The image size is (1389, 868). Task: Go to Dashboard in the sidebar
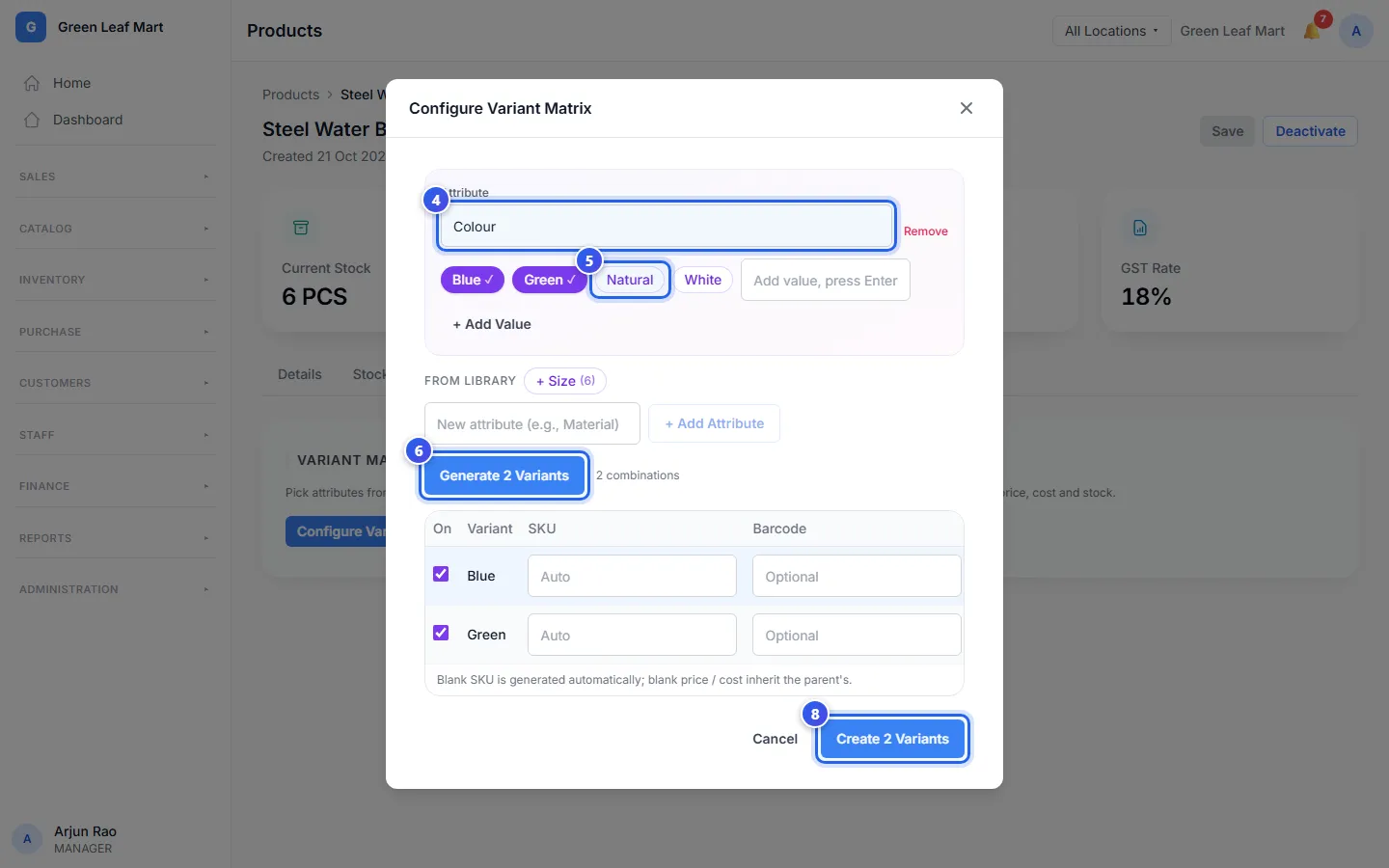[x=116, y=120]
